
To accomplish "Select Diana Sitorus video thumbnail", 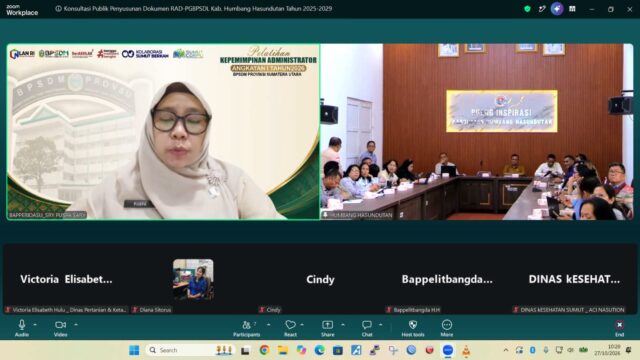I will coord(193,279).
